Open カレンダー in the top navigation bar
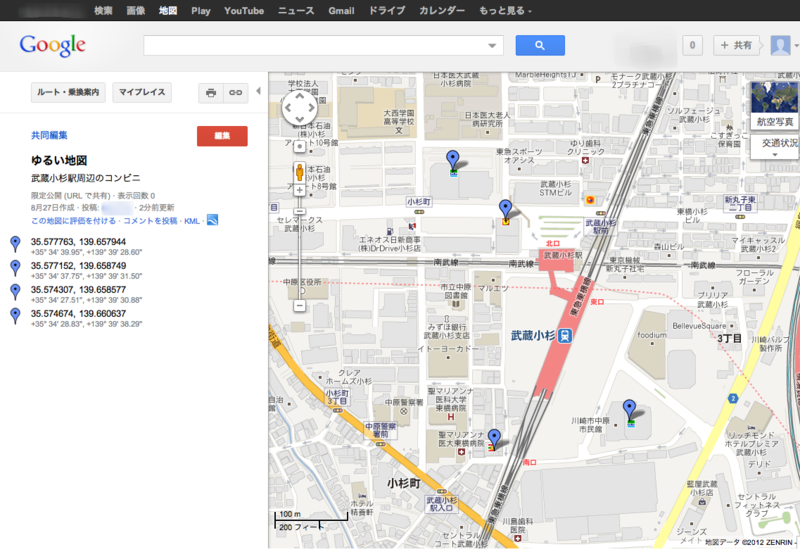Viewport: 800px width, 559px height. pyautogui.click(x=442, y=10)
